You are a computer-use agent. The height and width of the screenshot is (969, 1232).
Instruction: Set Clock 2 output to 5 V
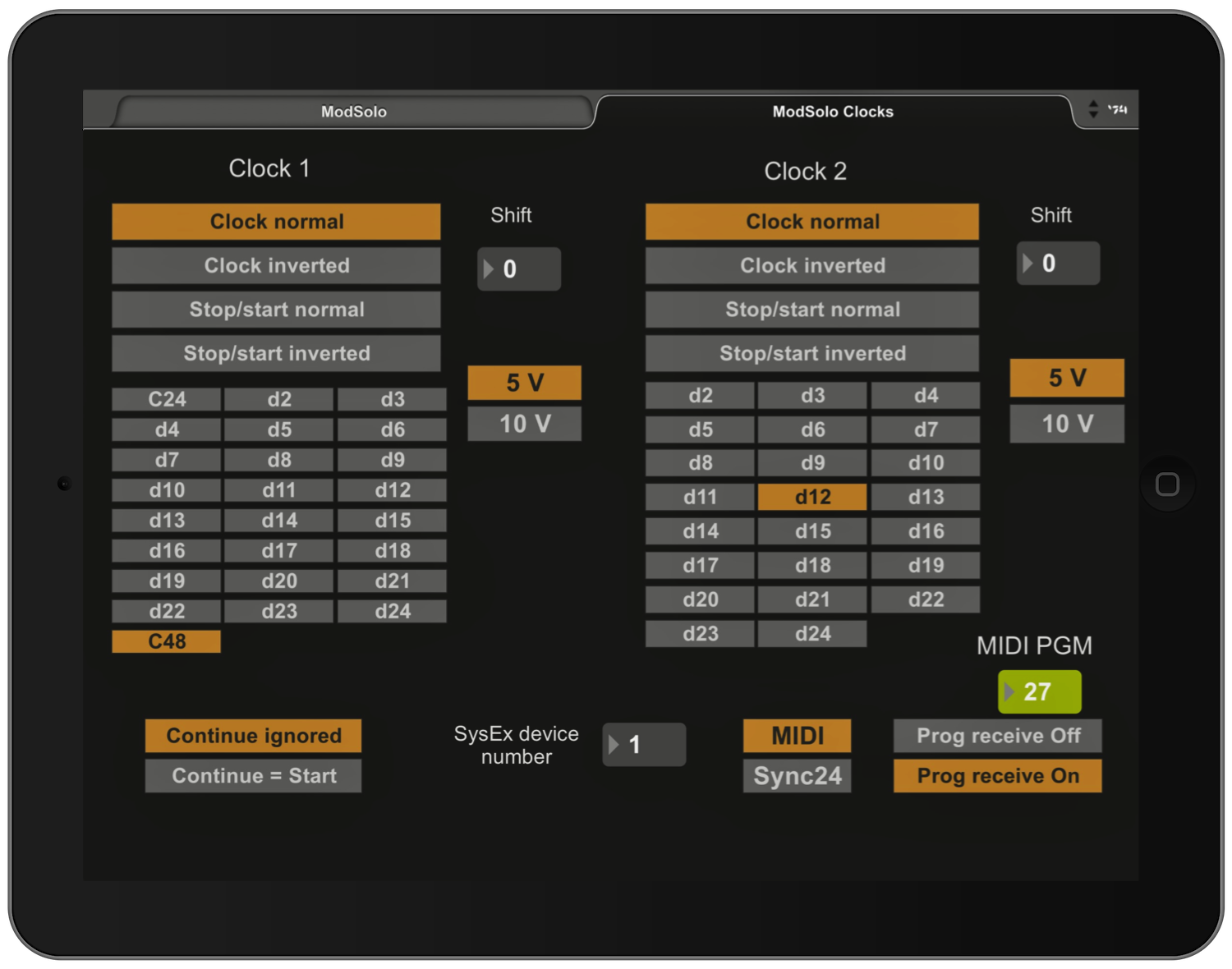coord(1066,378)
